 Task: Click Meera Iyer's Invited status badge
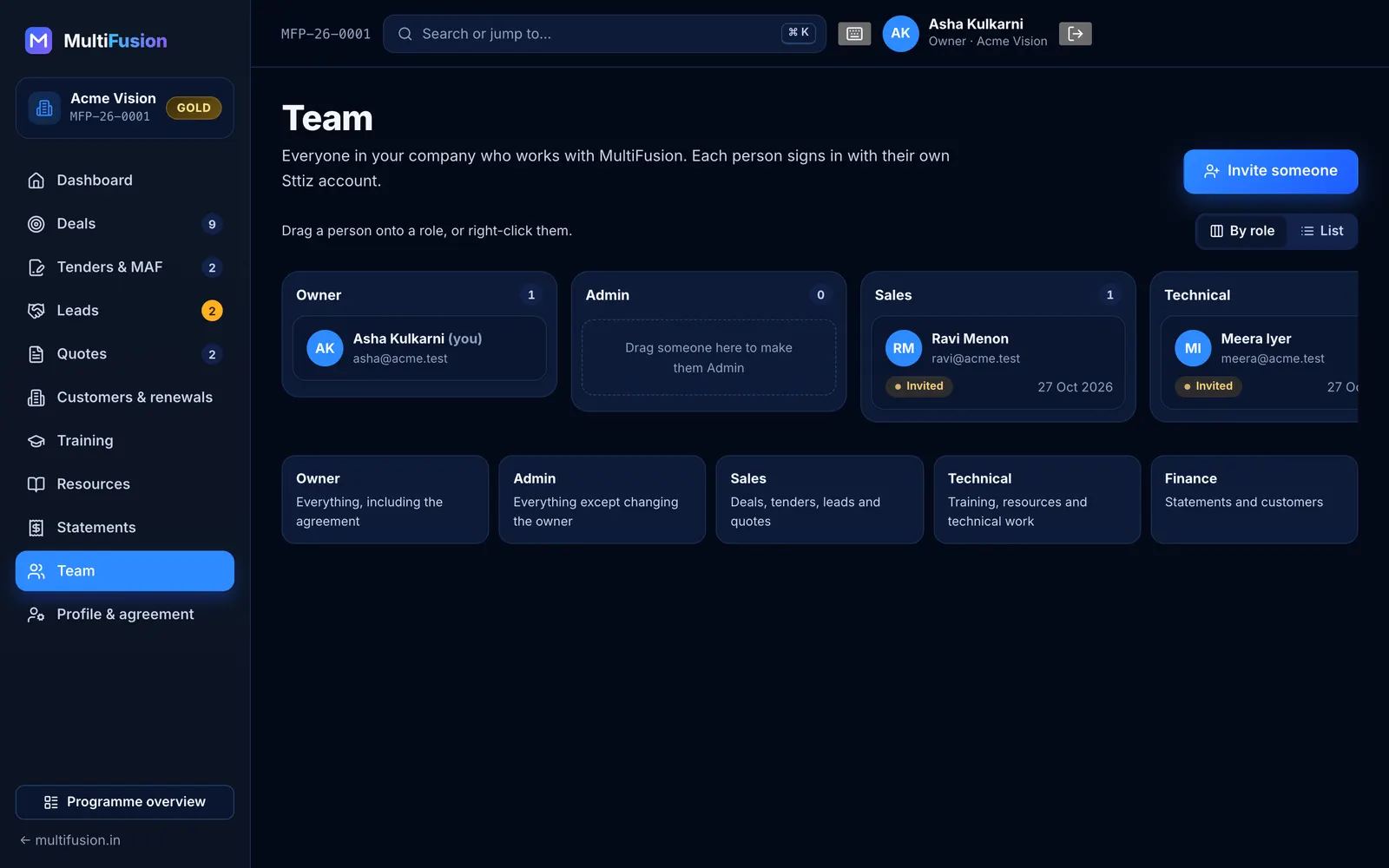(x=1208, y=386)
